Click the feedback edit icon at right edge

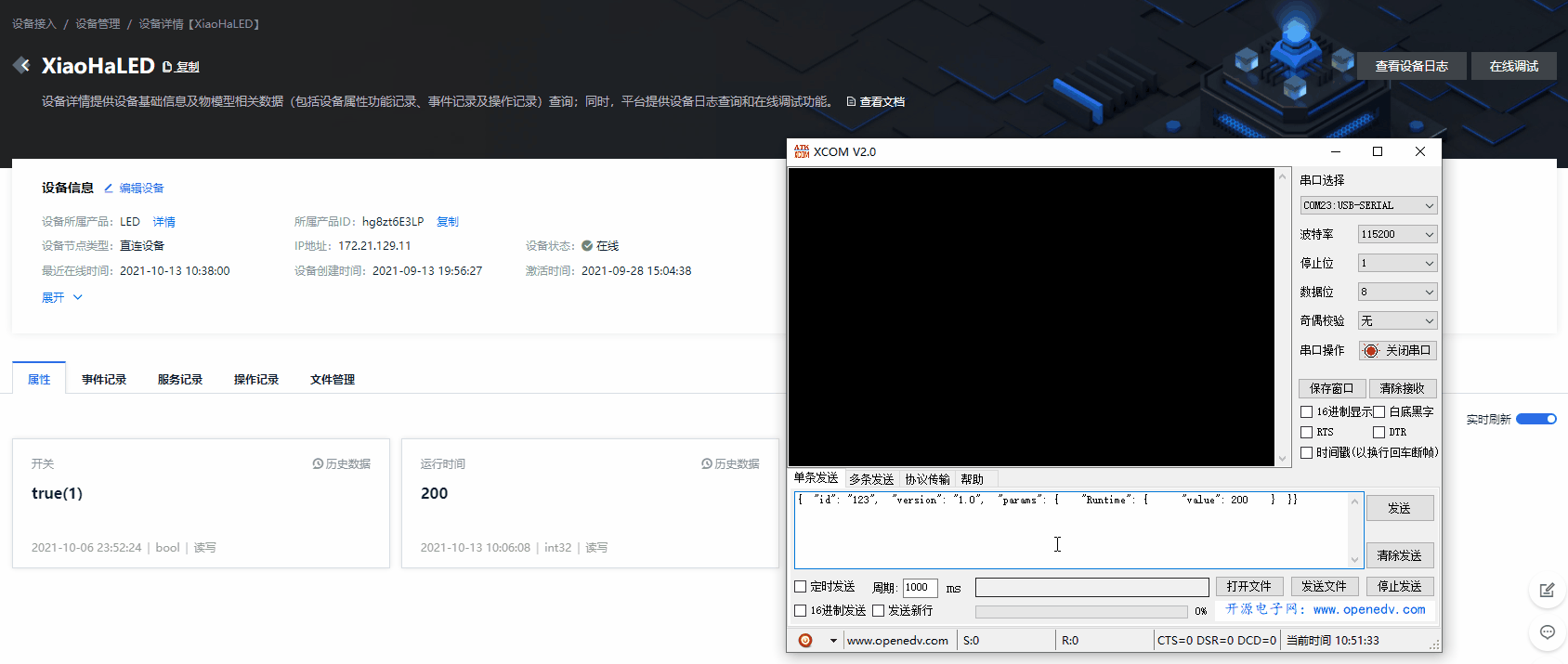(x=1547, y=590)
